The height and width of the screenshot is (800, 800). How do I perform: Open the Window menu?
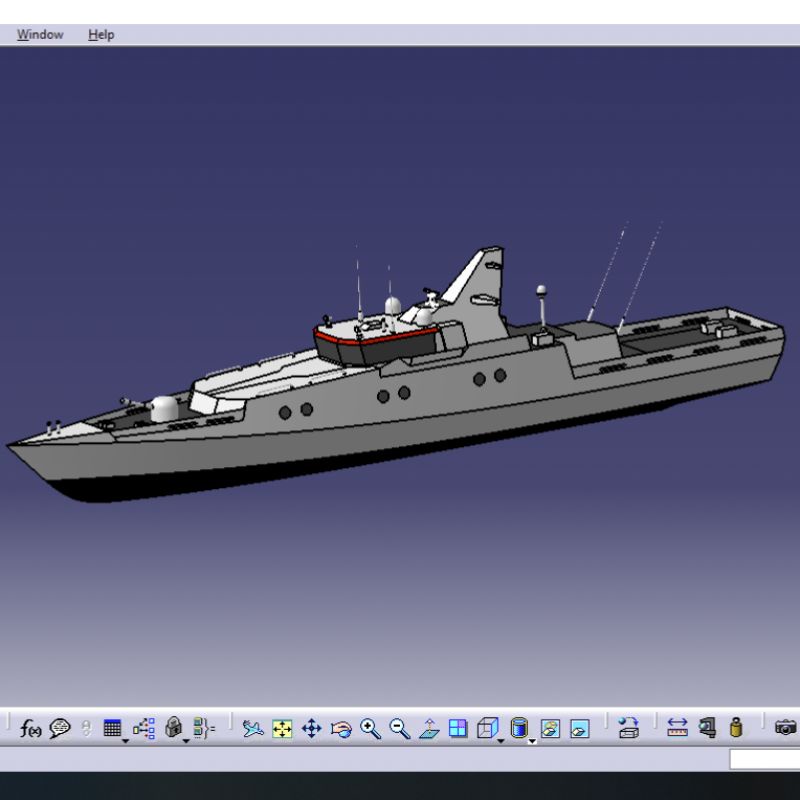(40, 33)
